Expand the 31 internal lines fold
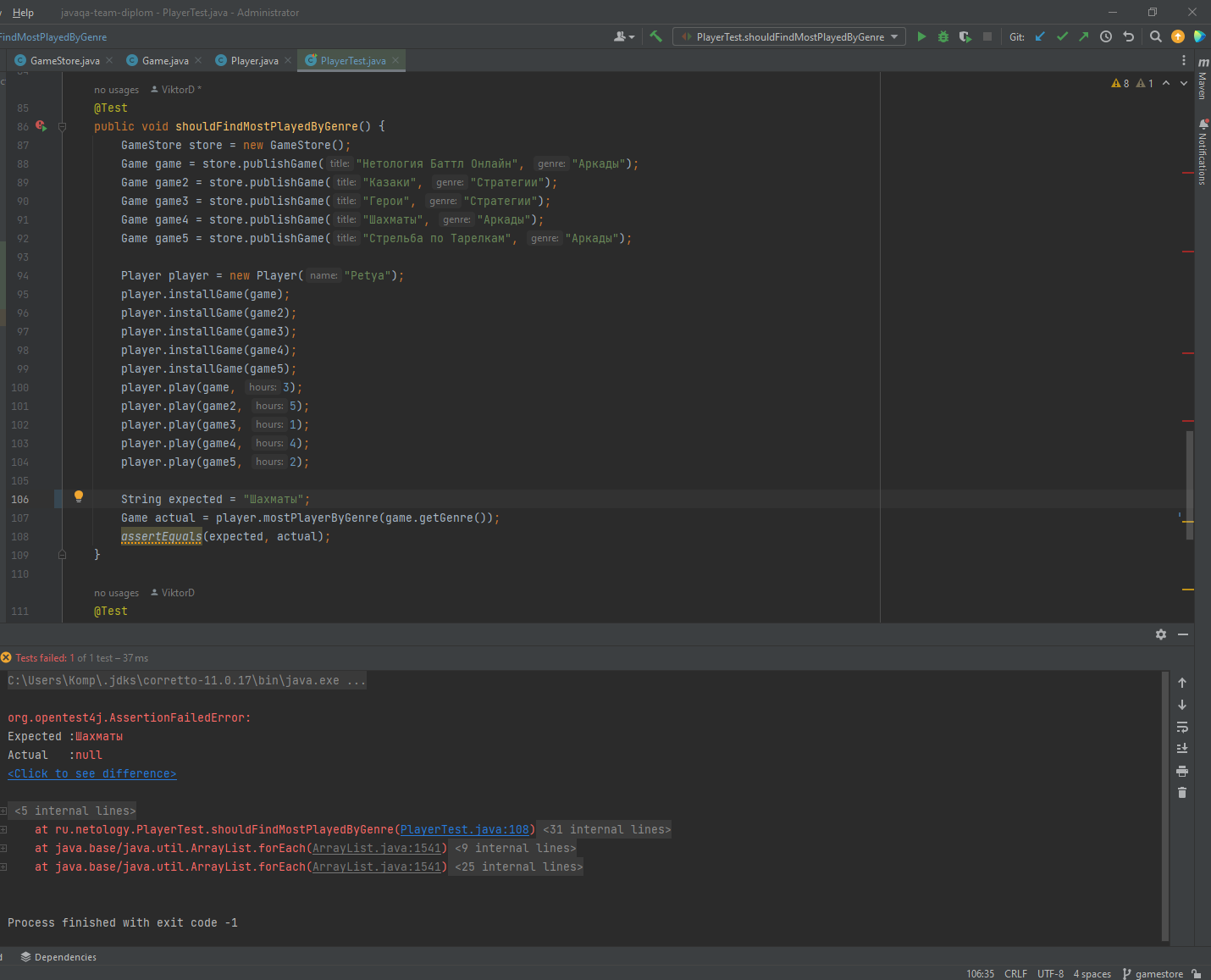The width and height of the screenshot is (1211, 980). point(606,829)
